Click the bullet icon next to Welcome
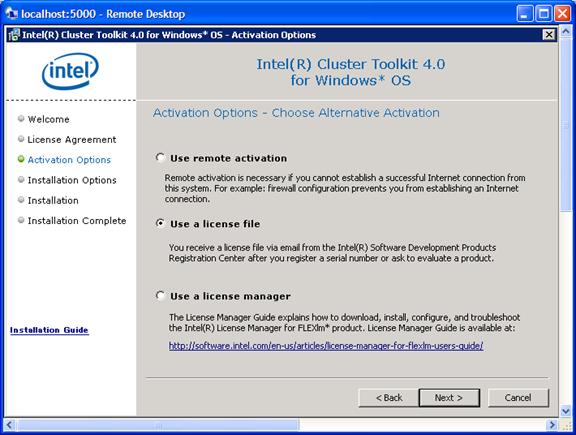Image resolution: width=576 pixels, height=435 pixels. point(21,118)
